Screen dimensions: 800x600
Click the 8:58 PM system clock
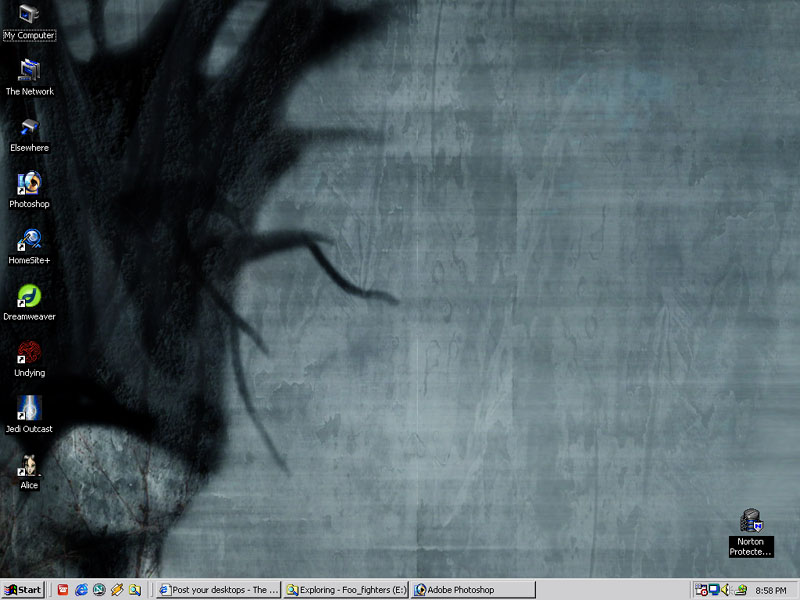click(x=771, y=590)
